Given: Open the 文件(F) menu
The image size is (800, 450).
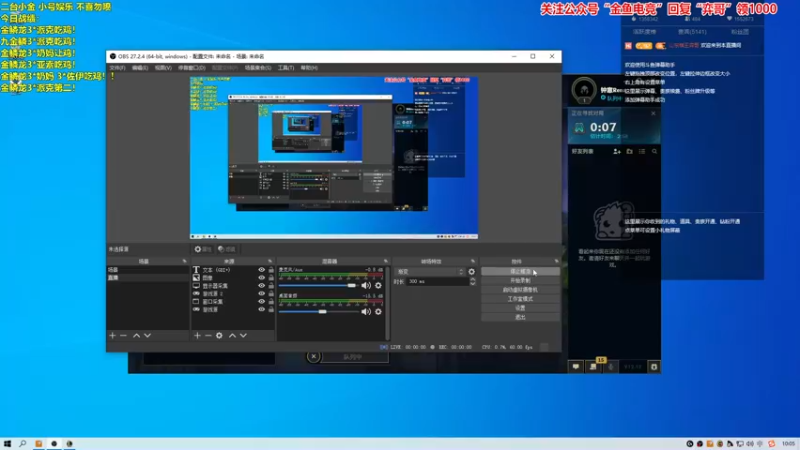Looking at the screenshot, I should [117, 68].
